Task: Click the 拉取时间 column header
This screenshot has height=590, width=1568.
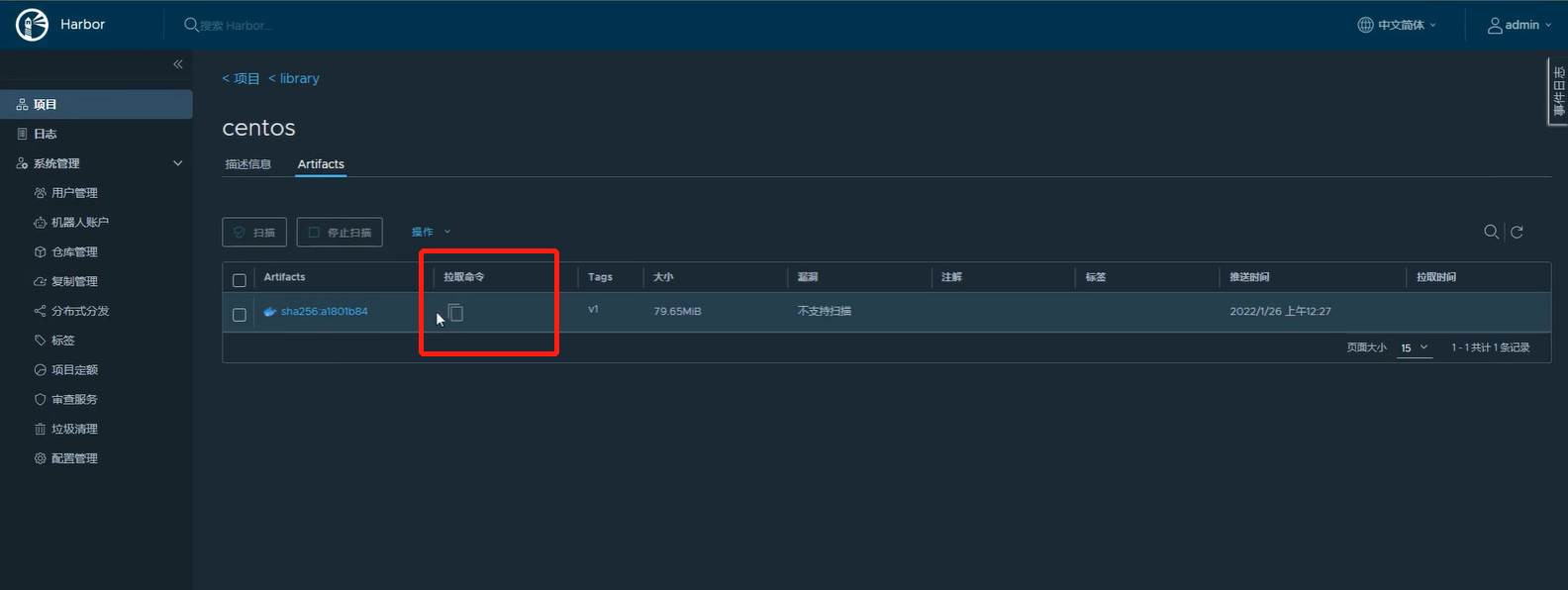Action: [x=1435, y=277]
